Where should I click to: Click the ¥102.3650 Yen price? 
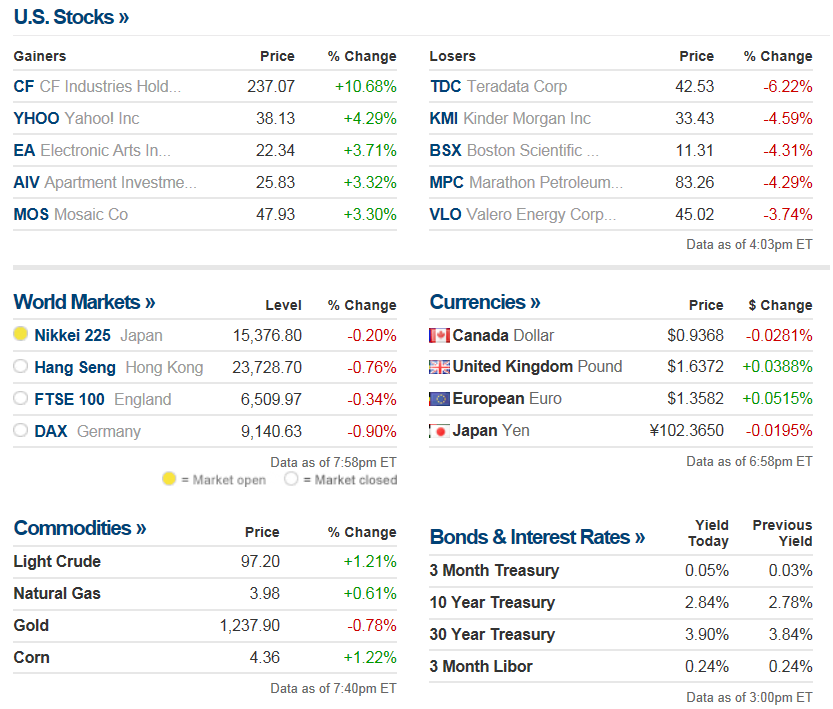(686, 431)
